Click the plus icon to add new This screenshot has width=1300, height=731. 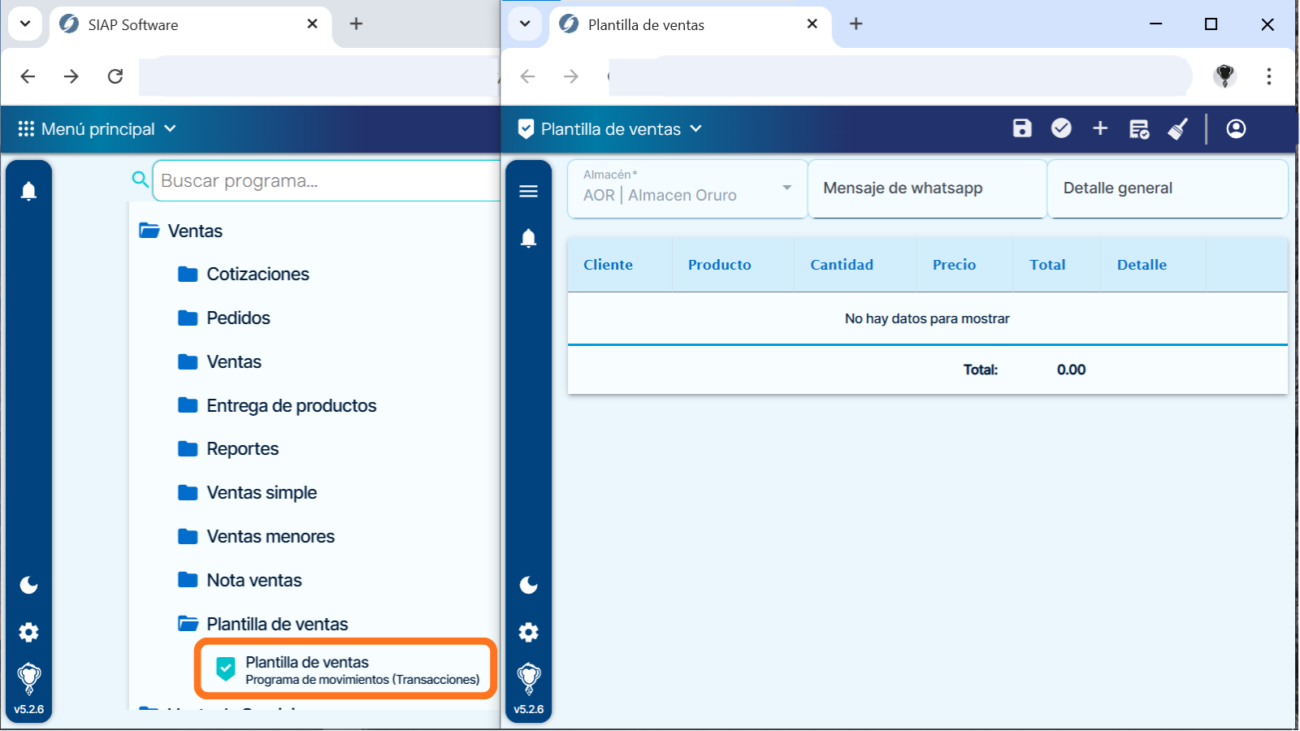[x=1100, y=128]
